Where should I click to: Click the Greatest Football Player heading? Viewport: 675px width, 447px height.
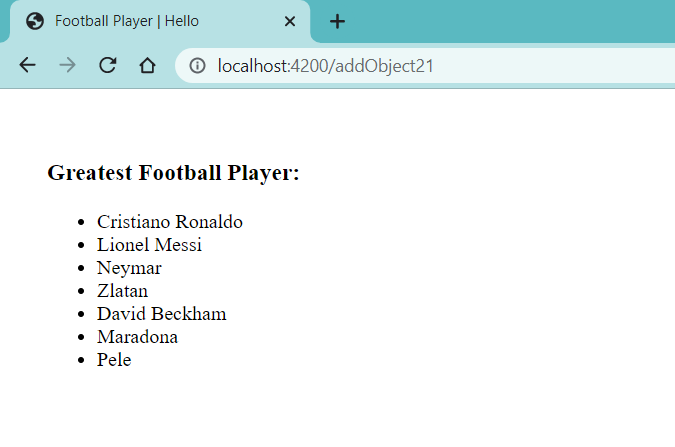[173, 173]
